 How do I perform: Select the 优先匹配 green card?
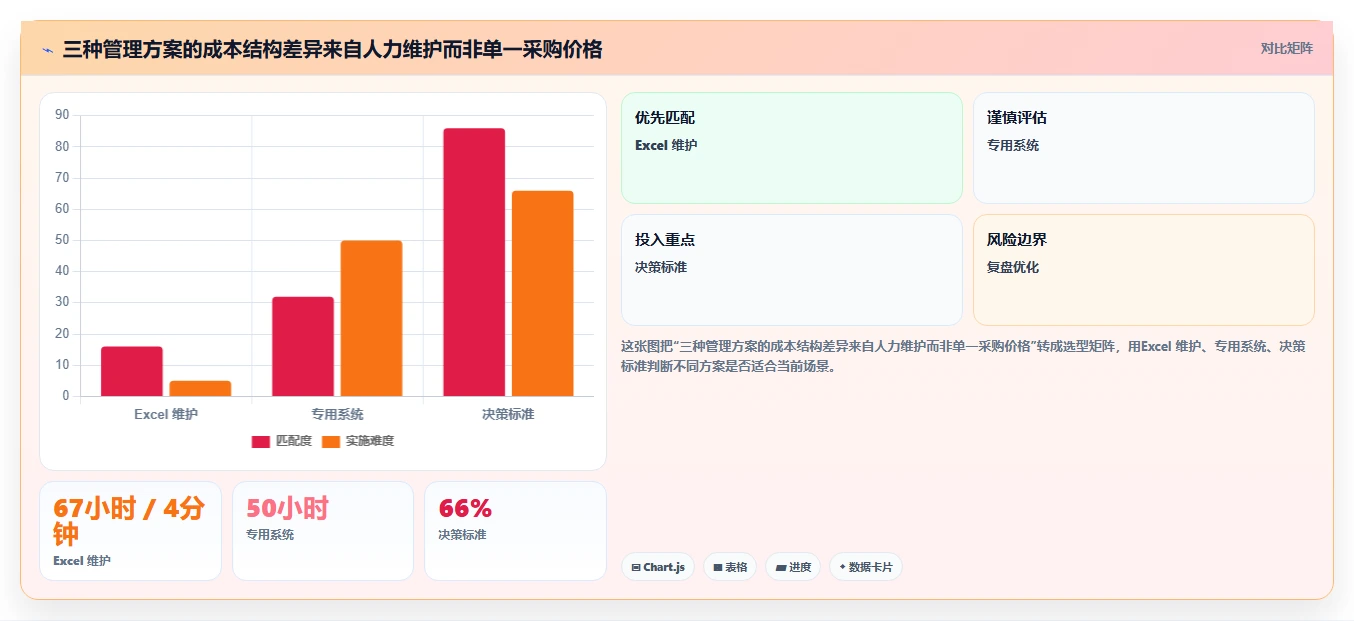792,148
